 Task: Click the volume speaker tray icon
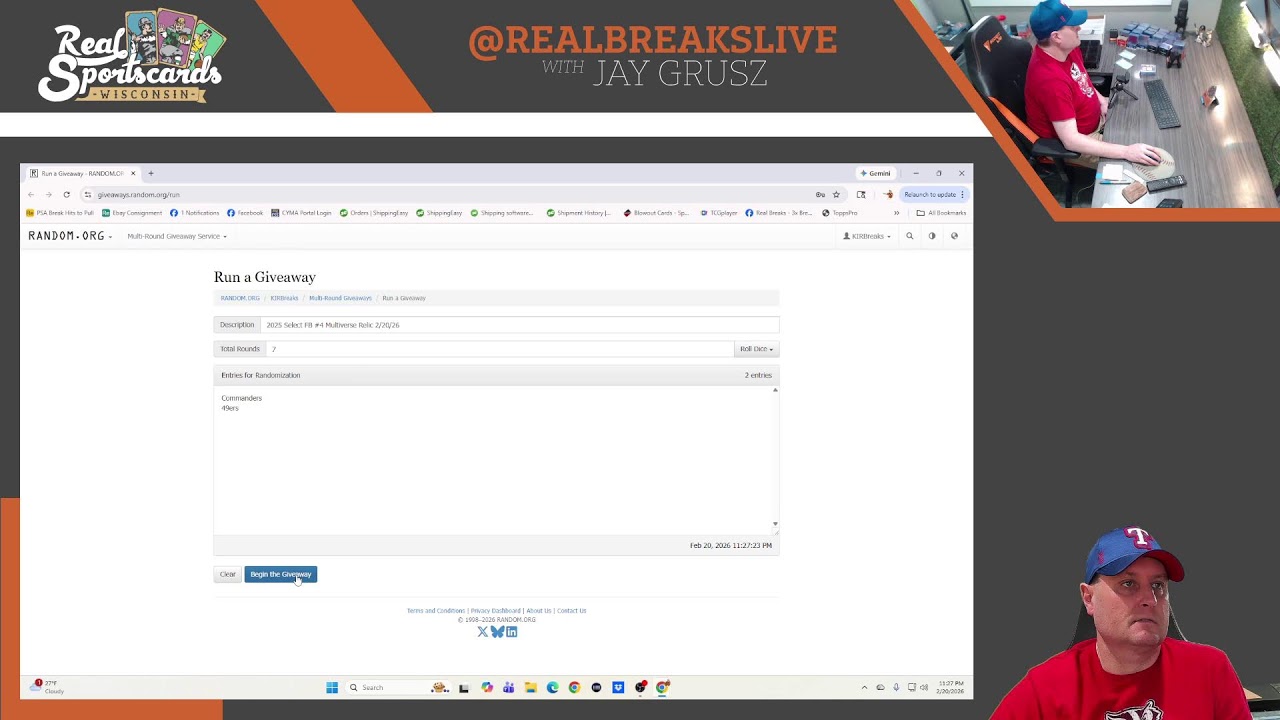(x=924, y=688)
